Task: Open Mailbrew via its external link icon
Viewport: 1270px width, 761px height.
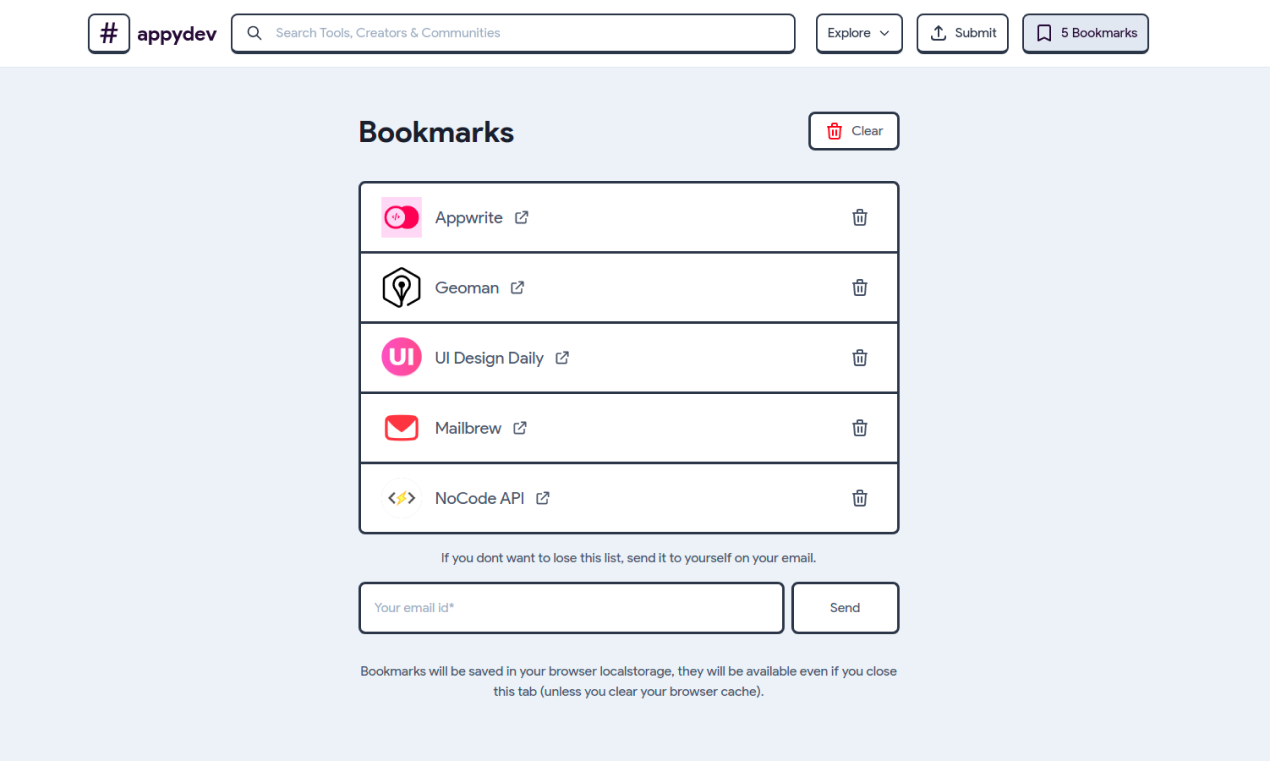Action: point(519,427)
